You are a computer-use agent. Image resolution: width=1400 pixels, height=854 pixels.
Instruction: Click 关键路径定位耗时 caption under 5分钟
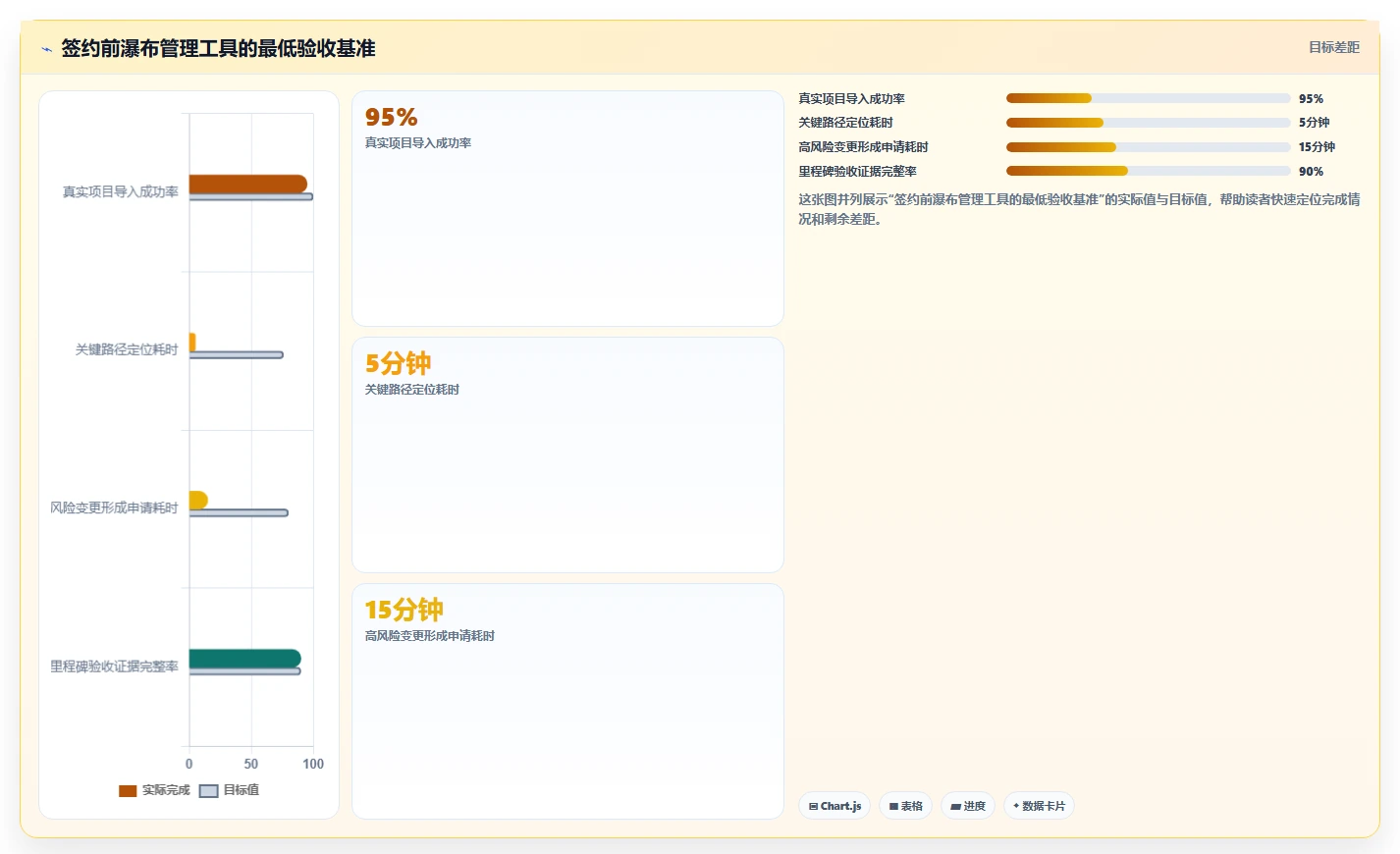coord(412,390)
